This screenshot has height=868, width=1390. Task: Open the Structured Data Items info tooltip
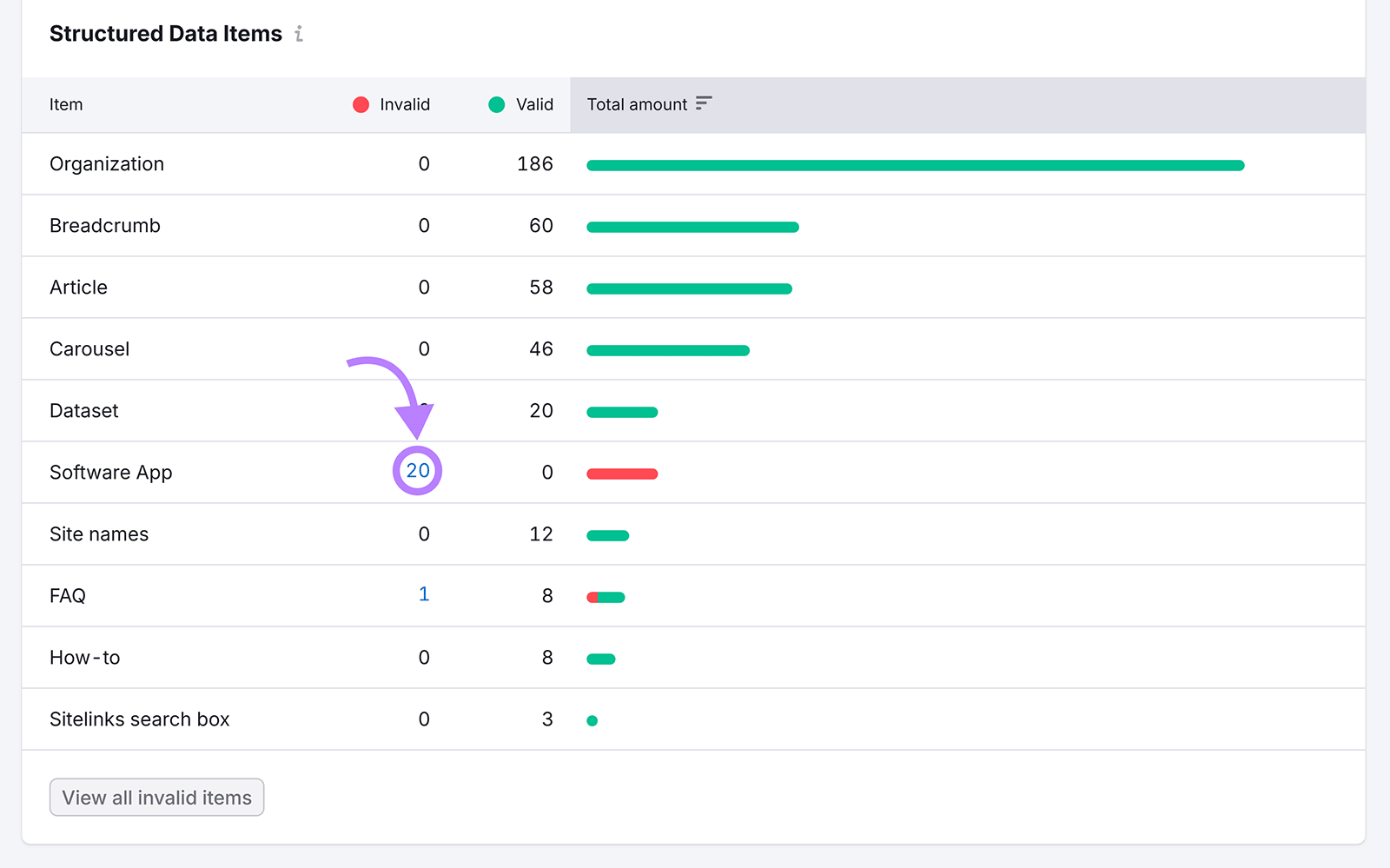299,33
